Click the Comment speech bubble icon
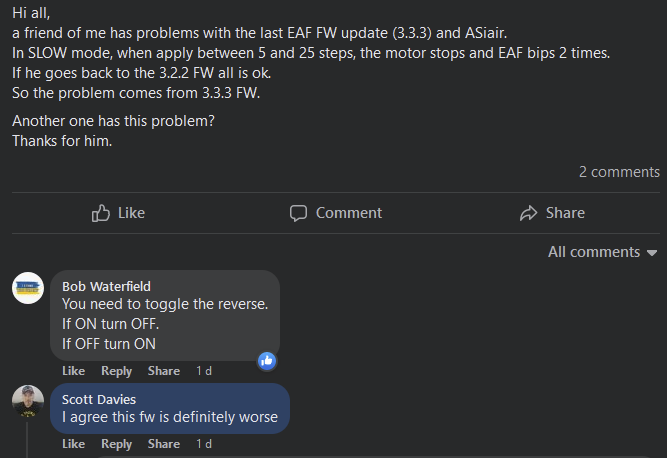Screen dimensions: 667x458 (298, 213)
